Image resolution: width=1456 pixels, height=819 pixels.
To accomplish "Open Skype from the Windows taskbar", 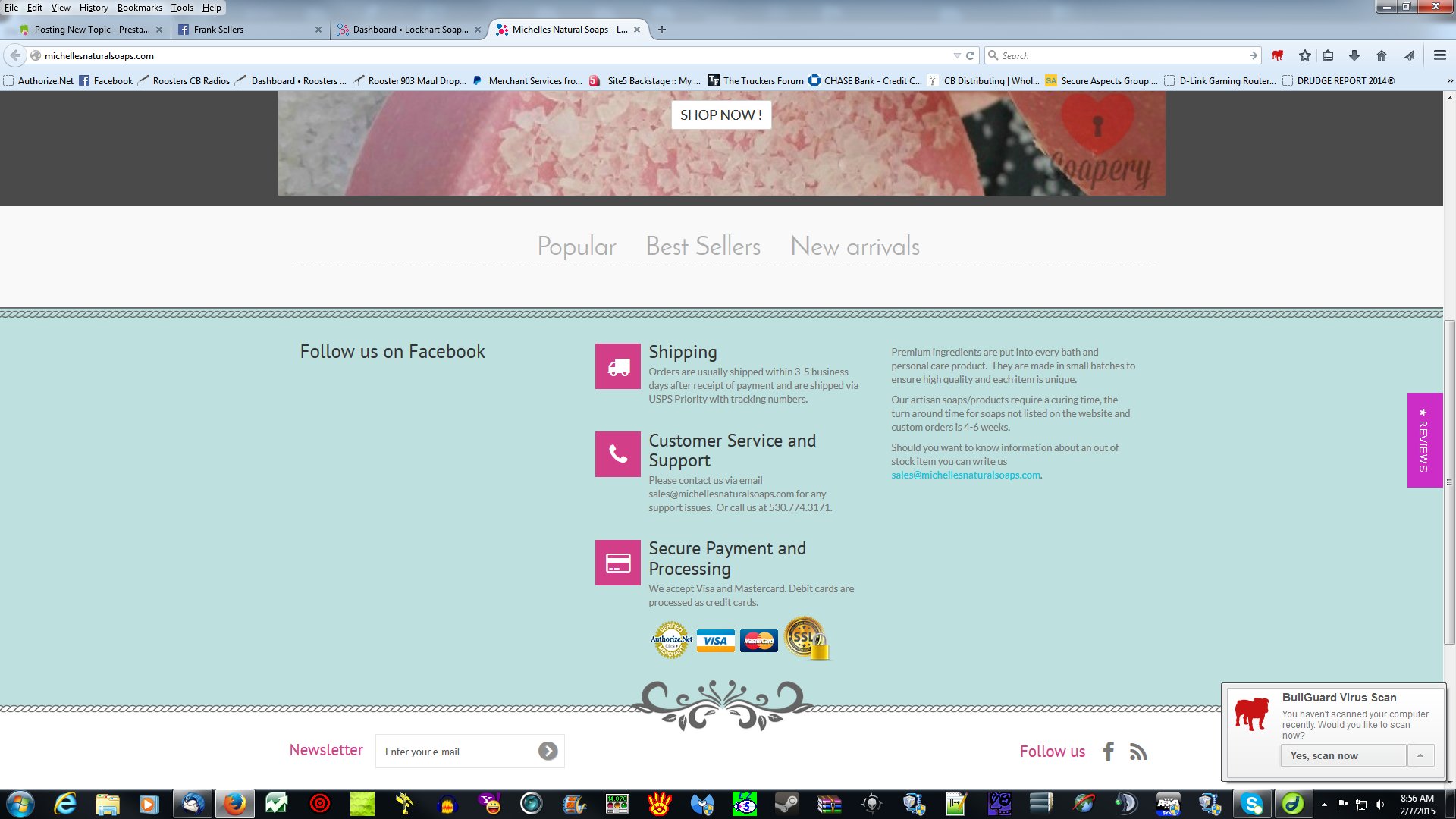I will (x=1251, y=803).
